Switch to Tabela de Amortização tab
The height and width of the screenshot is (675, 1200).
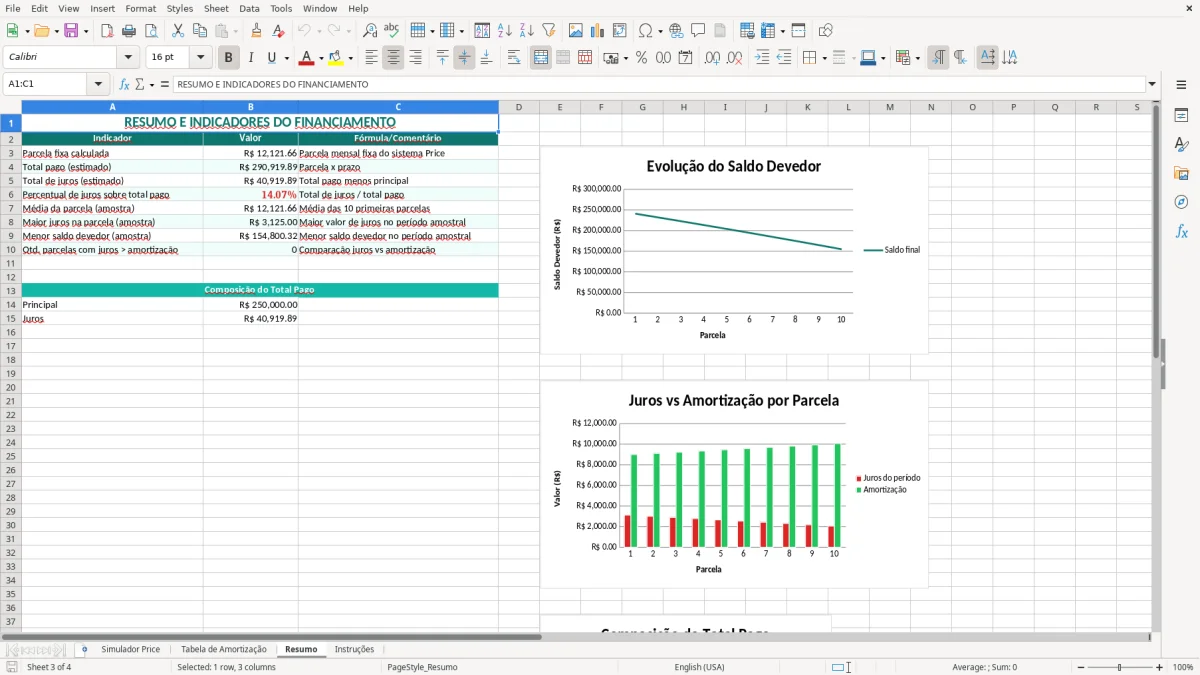point(224,649)
